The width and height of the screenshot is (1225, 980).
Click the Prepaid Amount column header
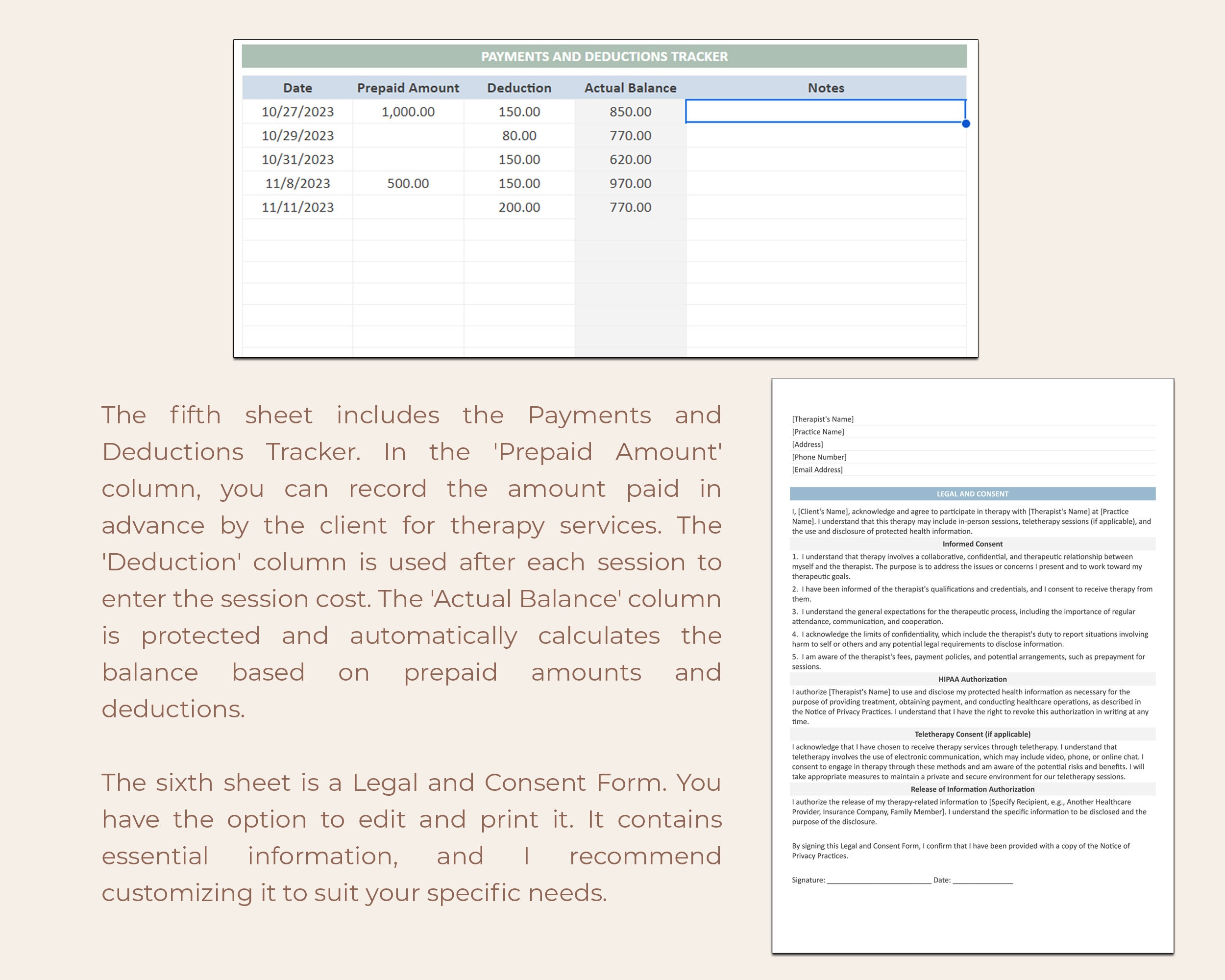click(408, 88)
